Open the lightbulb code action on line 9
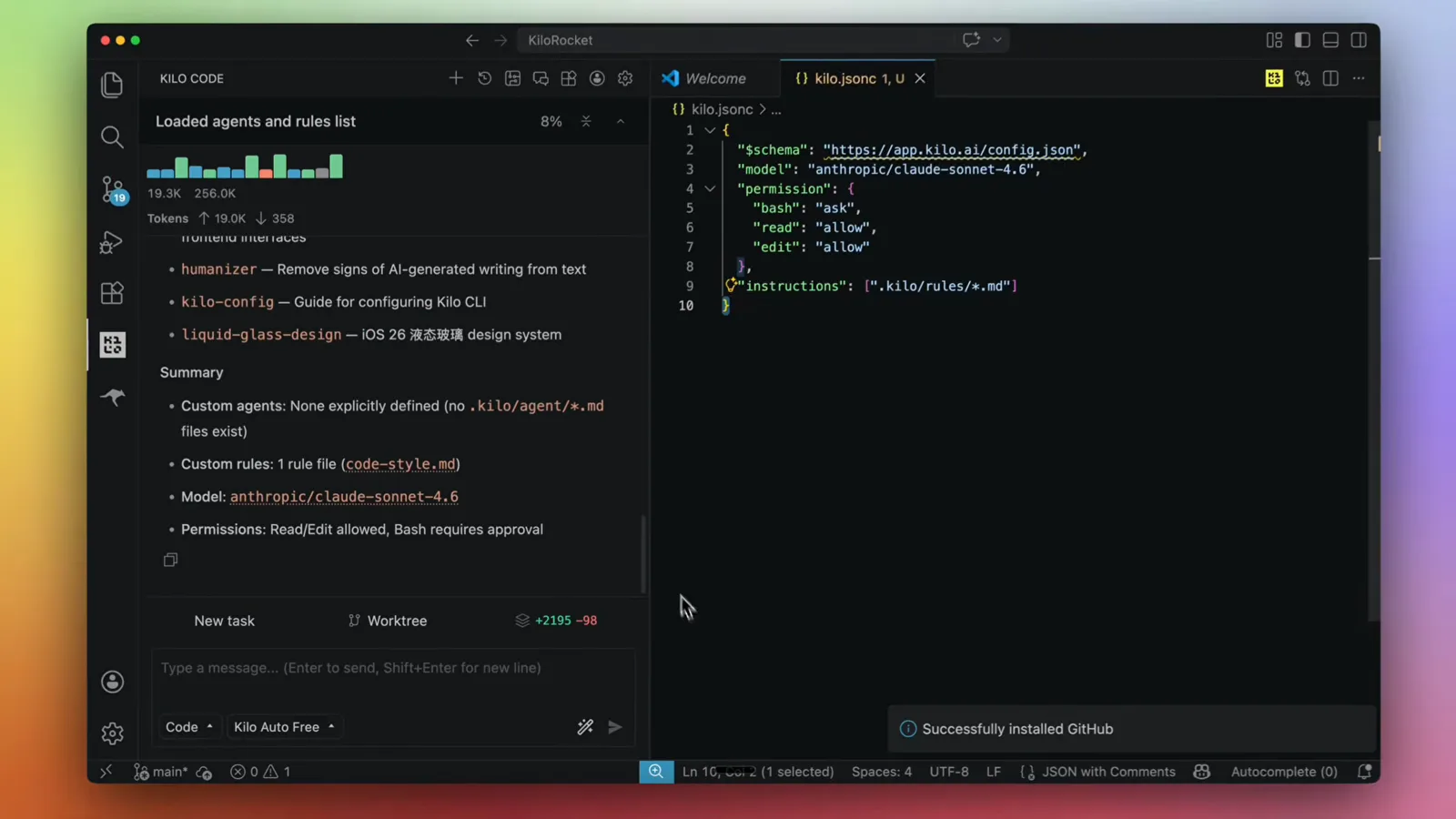This screenshot has height=819, width=1456. click(x=730, y=285)
